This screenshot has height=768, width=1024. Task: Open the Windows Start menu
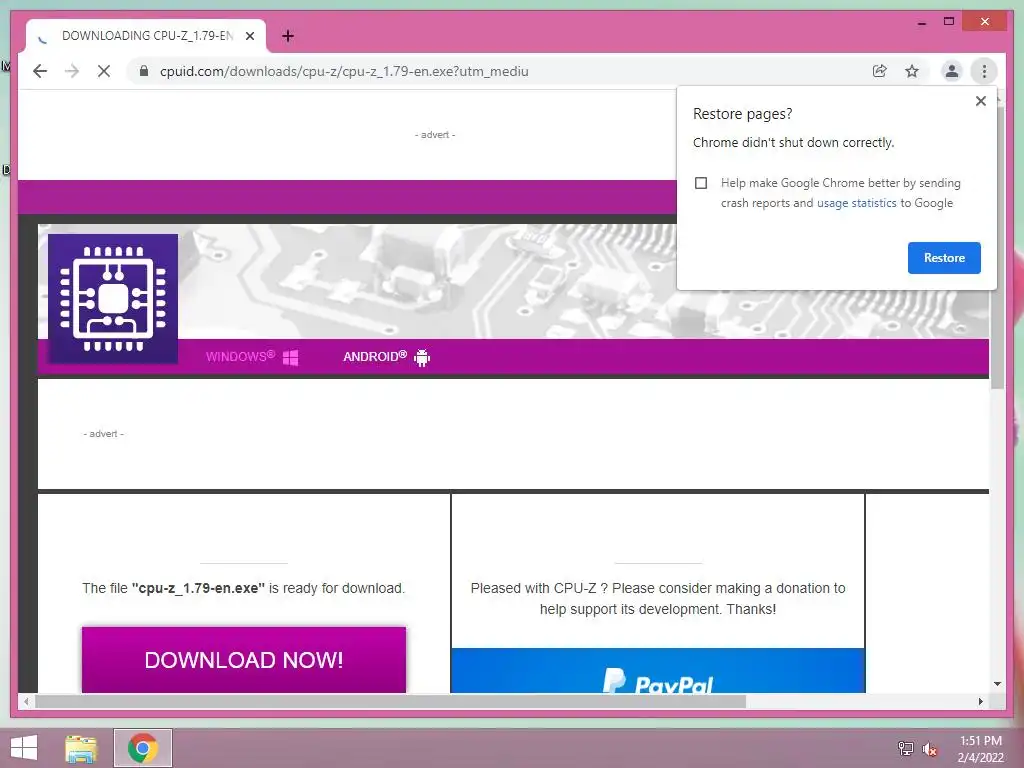click(24, 748)
